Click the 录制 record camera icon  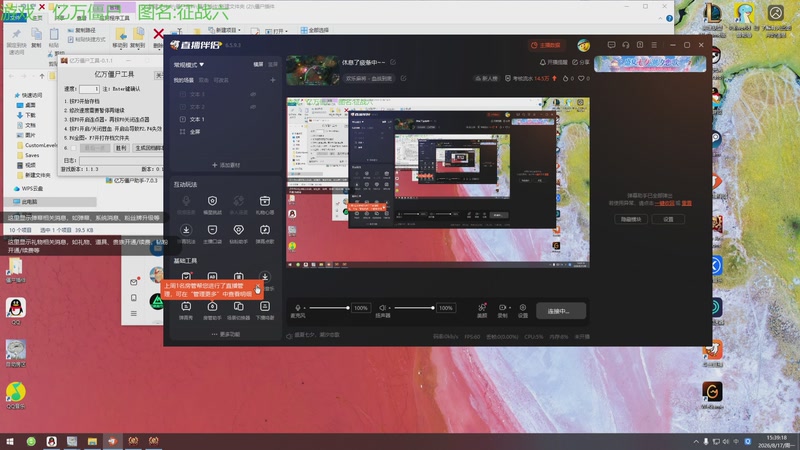point(502,308)
